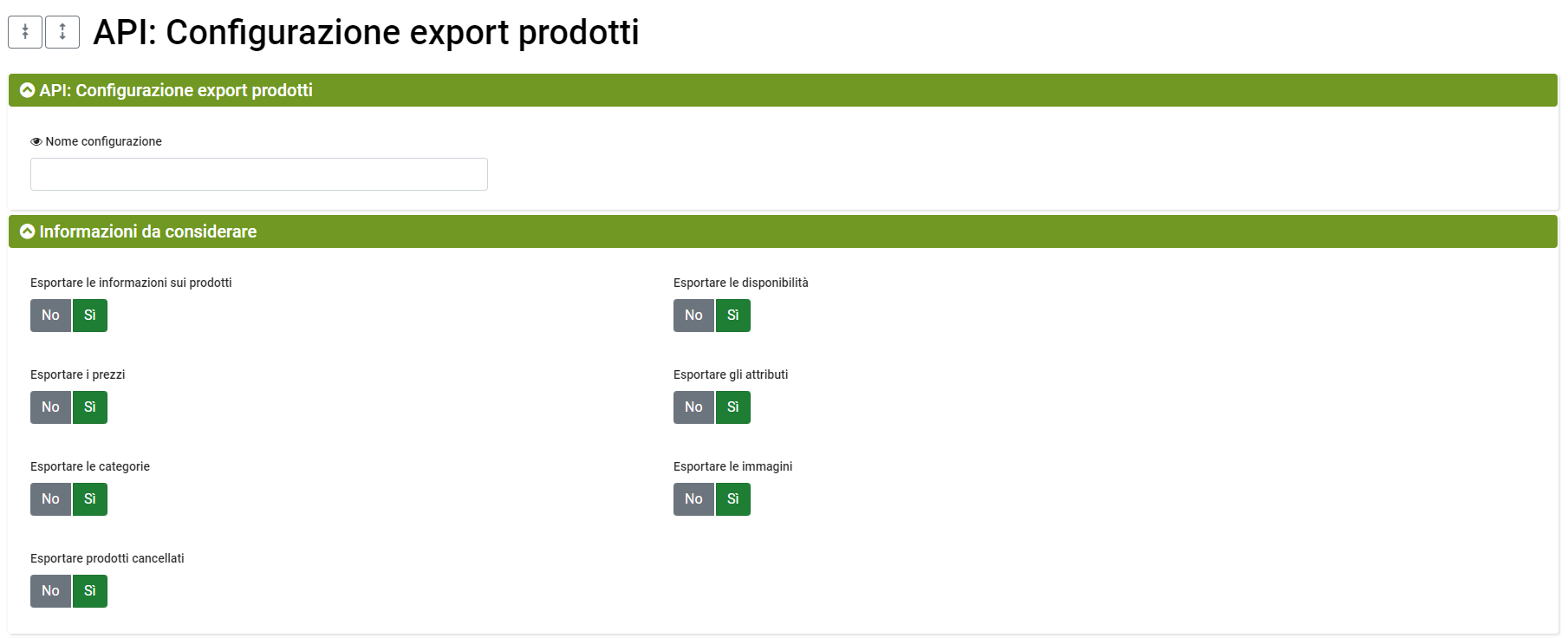Type in the Nome configurazione field
This screenshot has height=638, width=1568.
(258, 174)
